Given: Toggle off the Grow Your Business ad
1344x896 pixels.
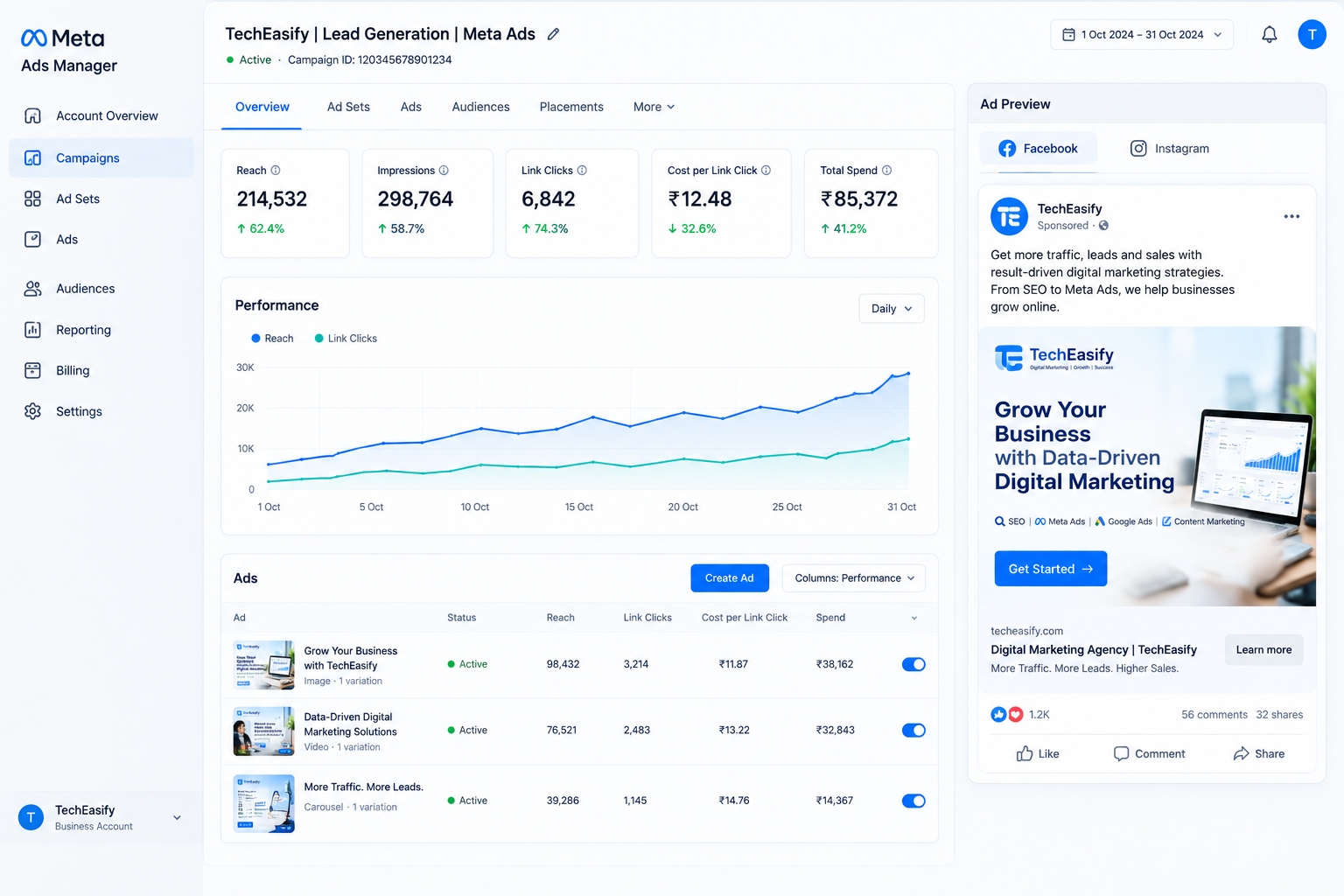Looking at the screenshot, I should point(913,664).
